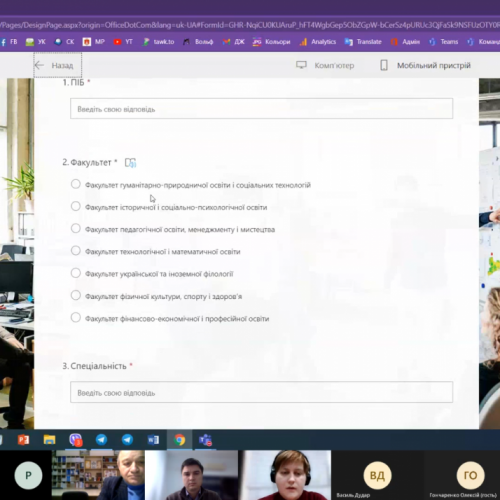
Task: Open the УК bookmark
Action: click(x=36, y=42)
